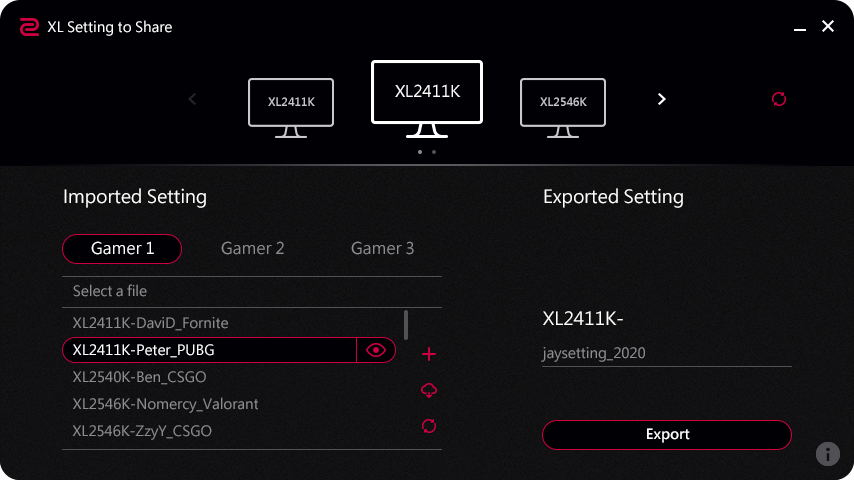Screen dimensions: 854x480
Task: Switch to the Gamer 3 tab
Action: tap(382, 248)
